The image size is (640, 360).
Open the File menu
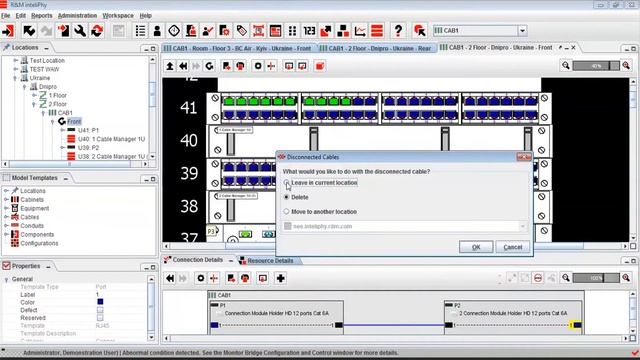click(5, 16)
